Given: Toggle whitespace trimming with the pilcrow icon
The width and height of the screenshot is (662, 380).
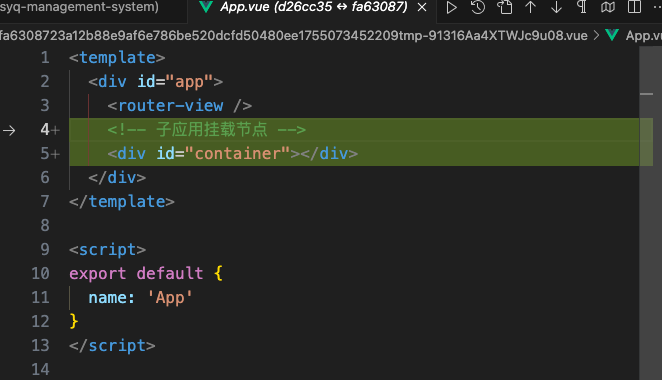Looking at the screenshot, I should point(582,7).
